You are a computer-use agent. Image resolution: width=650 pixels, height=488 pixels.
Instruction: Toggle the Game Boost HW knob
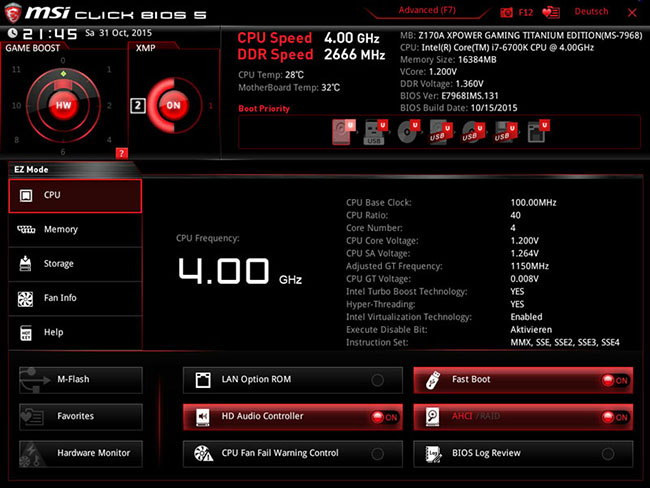(x=63, y=105)
